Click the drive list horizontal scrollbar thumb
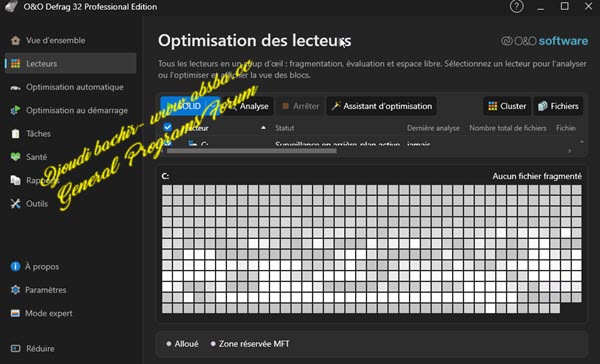 pos(252,151)
